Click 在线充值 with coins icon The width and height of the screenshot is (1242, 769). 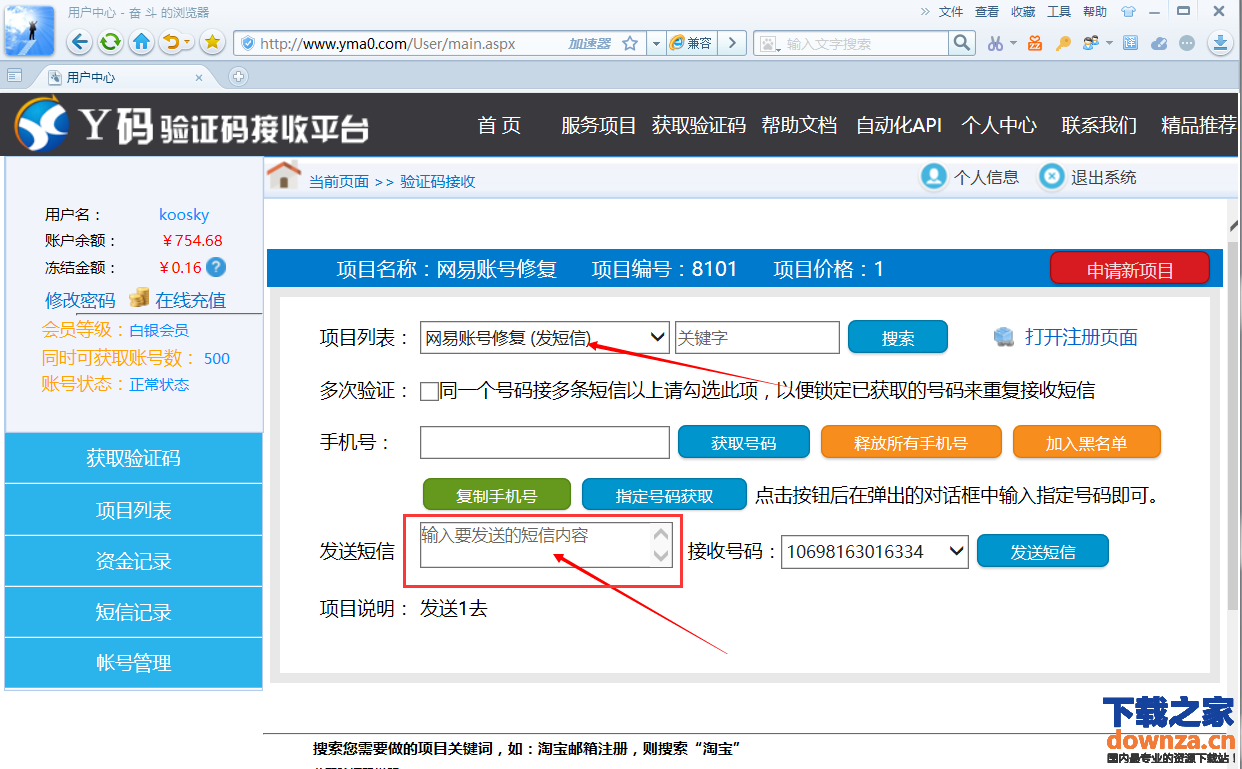(x=178, y=299)
